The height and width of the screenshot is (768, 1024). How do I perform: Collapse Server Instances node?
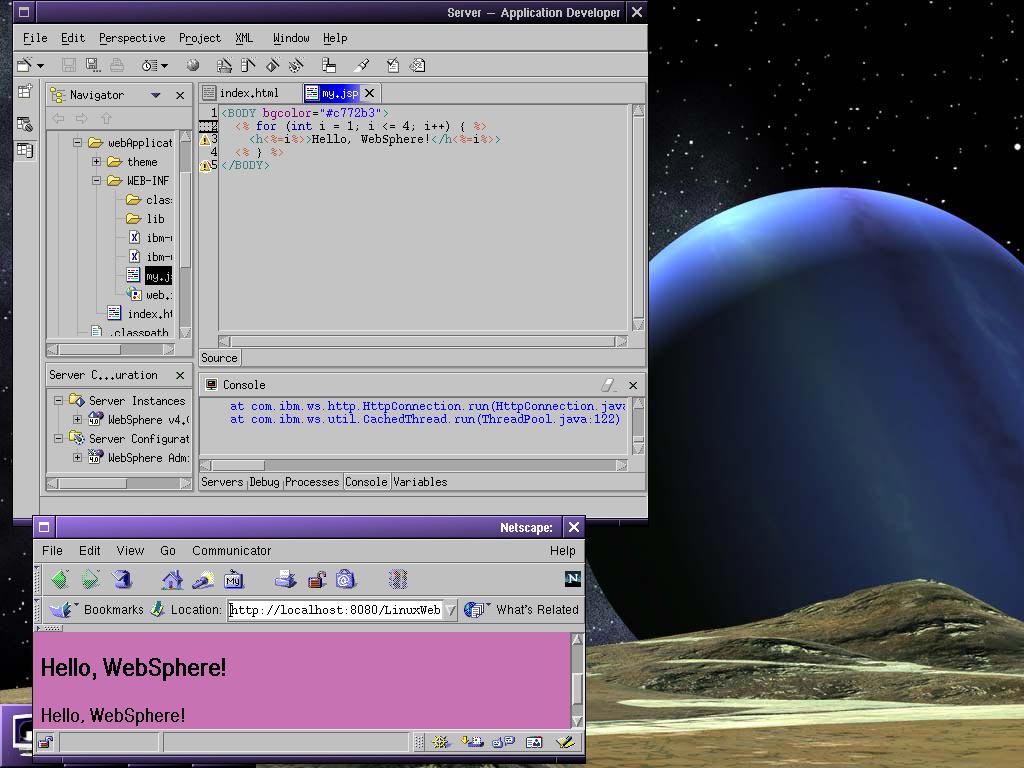58,400
